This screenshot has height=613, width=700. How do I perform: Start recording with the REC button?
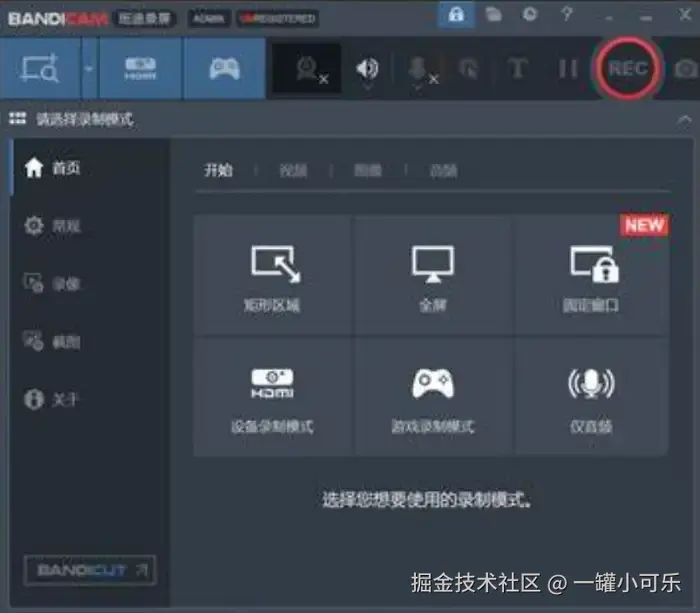[628, 68]
